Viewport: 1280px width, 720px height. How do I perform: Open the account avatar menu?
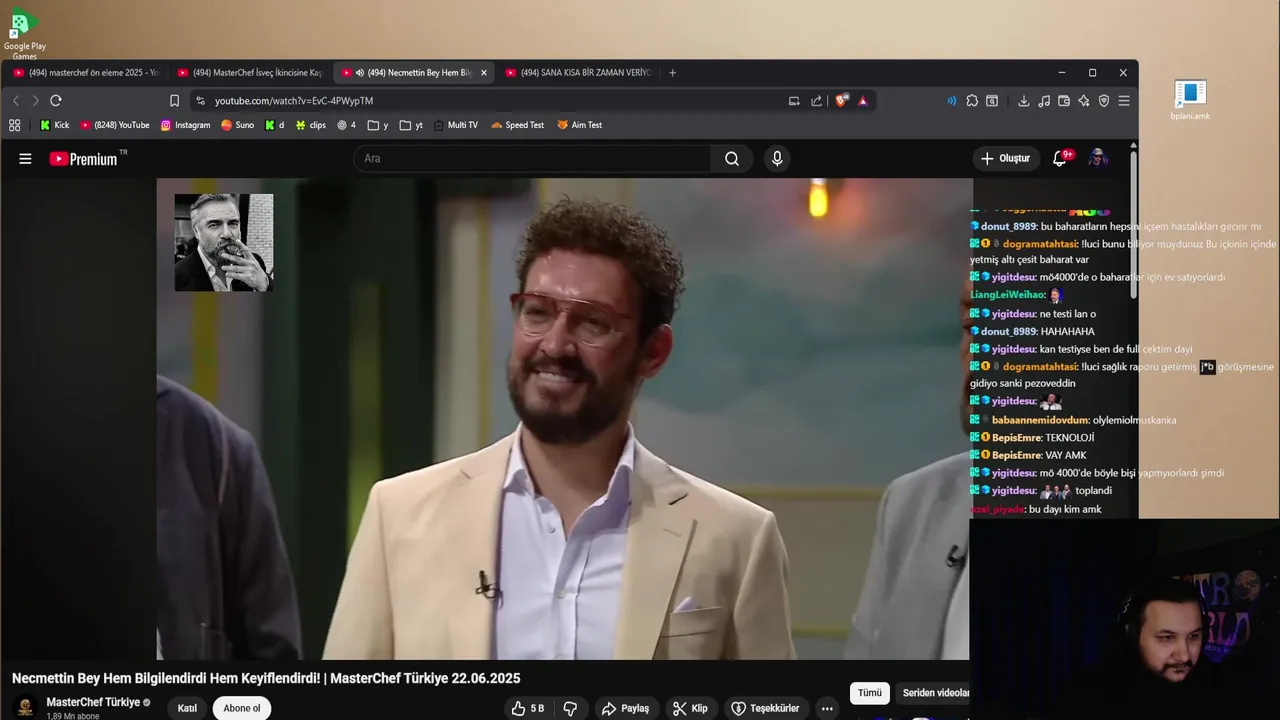(1098, 158)
